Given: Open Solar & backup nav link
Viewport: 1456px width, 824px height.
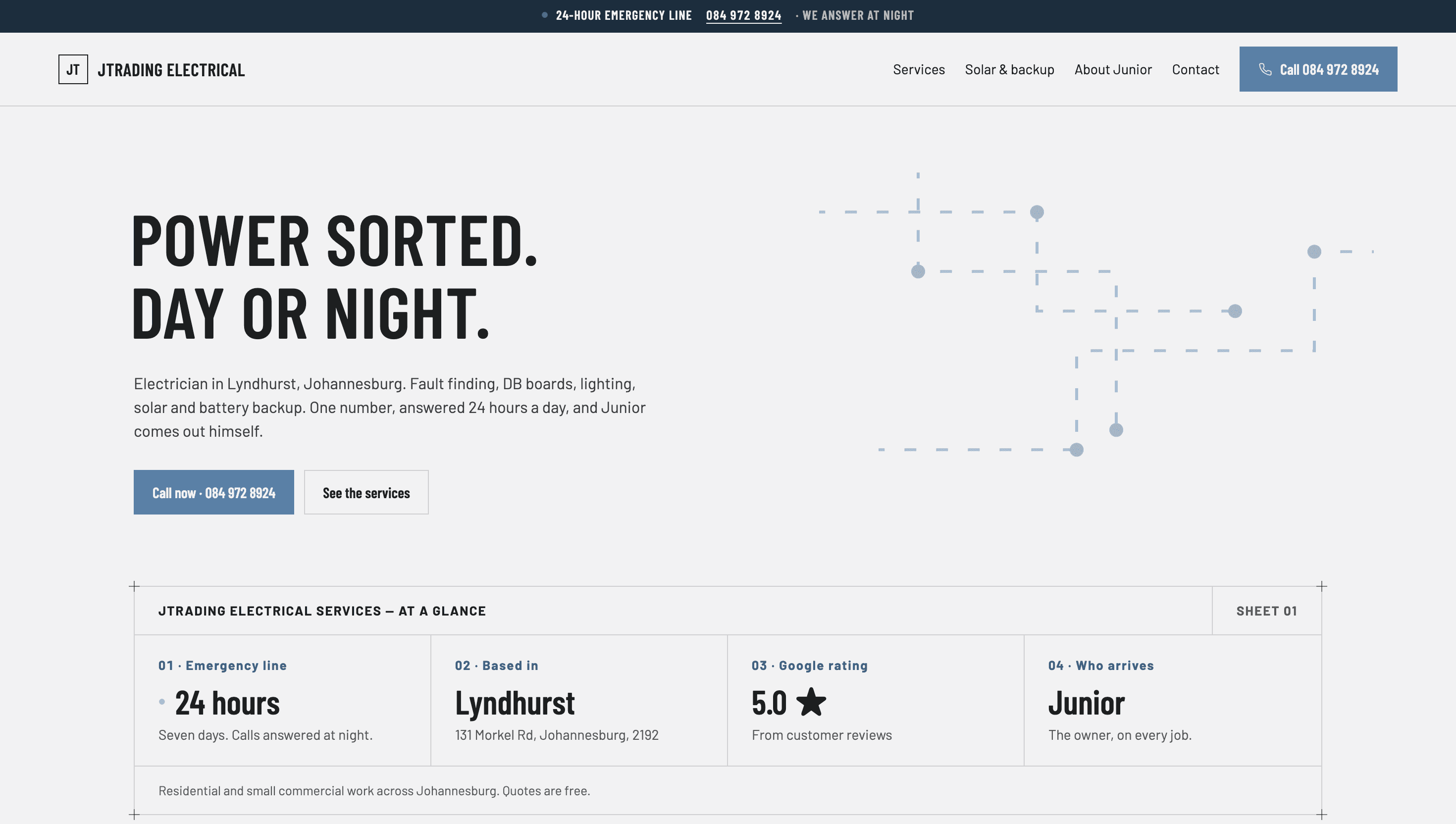Looking at the screenshot, I should click(x=1009, y=69).
